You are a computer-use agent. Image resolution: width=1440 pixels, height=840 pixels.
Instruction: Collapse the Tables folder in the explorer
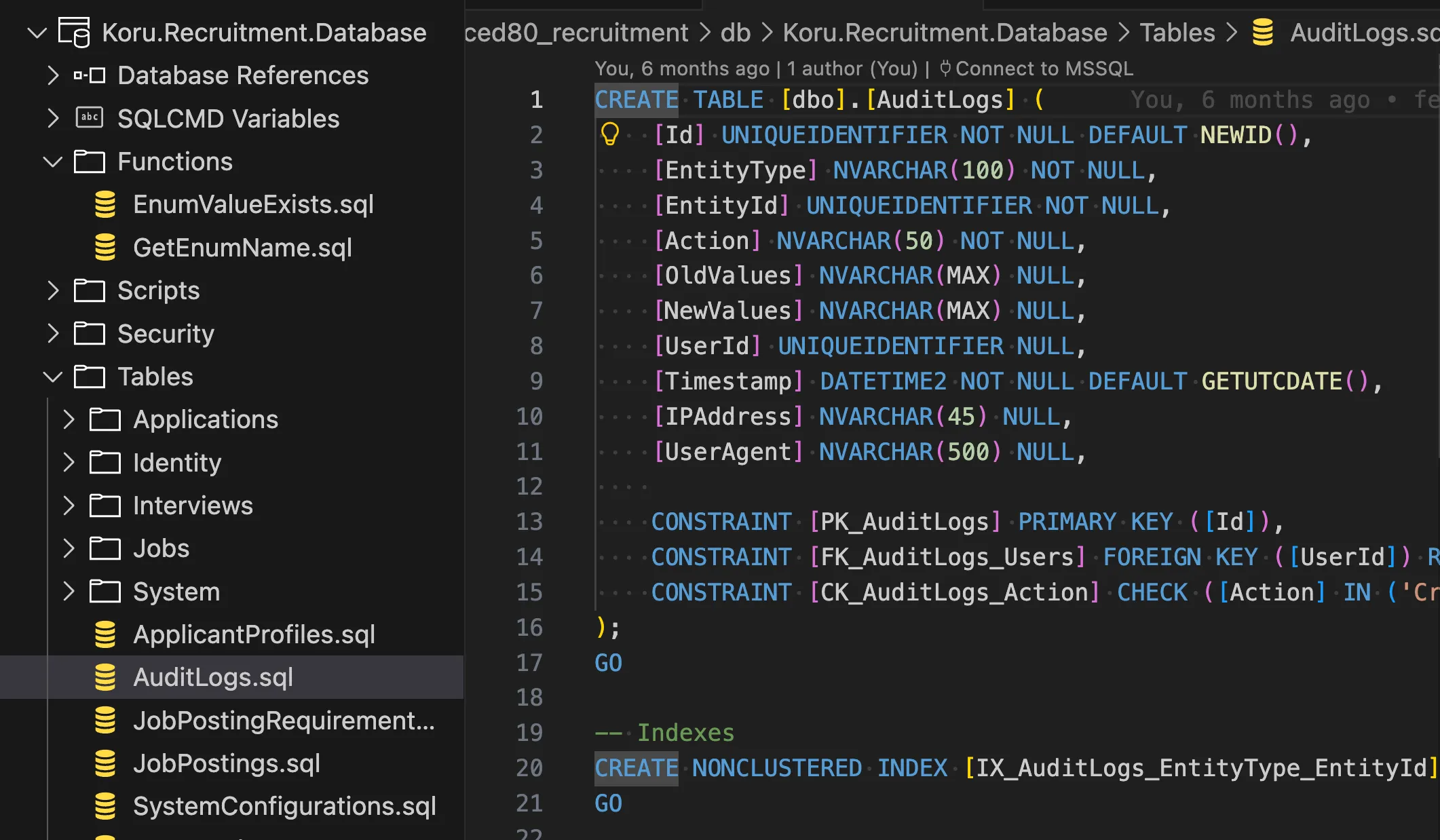click(x=52, y=377)
